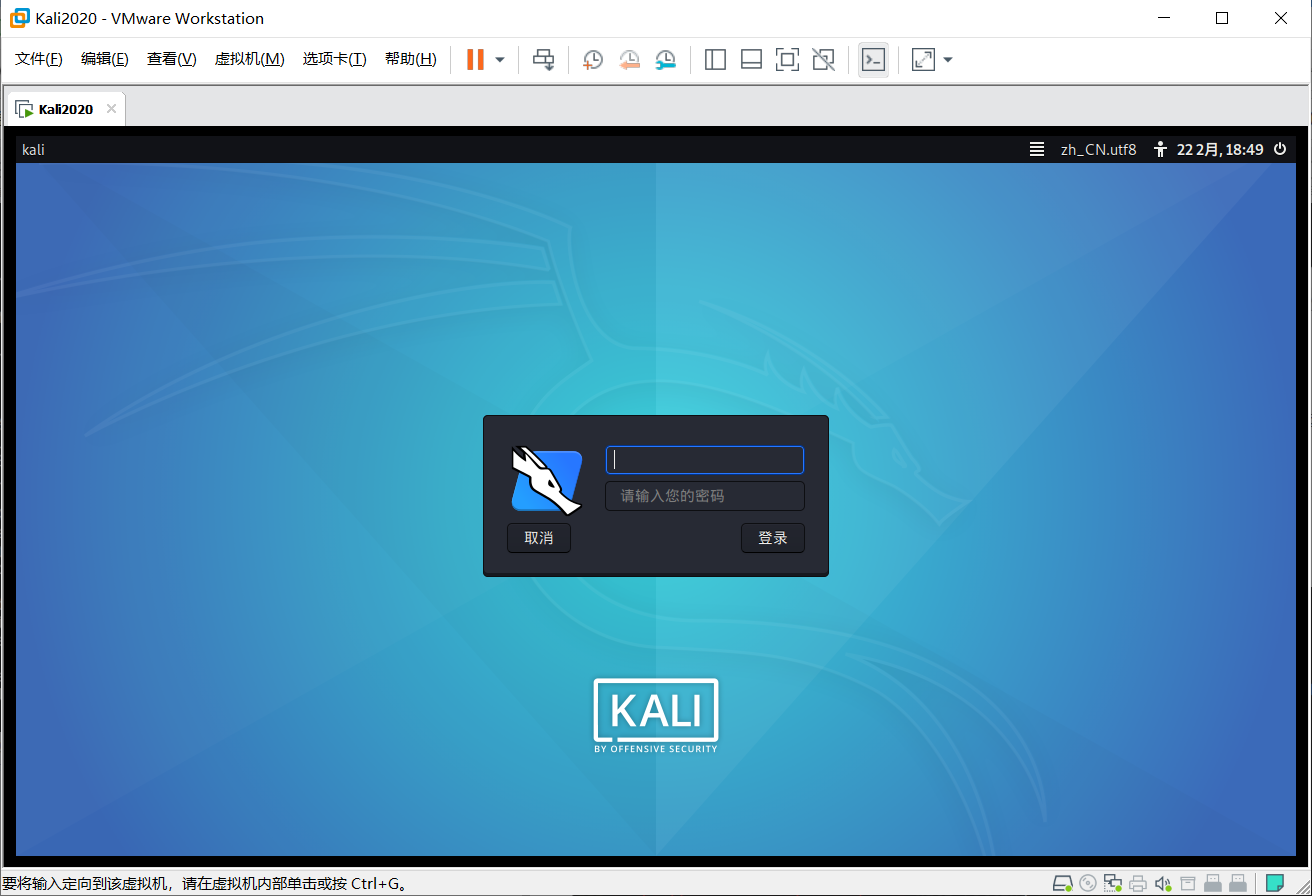Viewport: 1312px width, 896px height.
Task: Click the accessibility icon on Kali's top bar
Action: [1159, 149]
